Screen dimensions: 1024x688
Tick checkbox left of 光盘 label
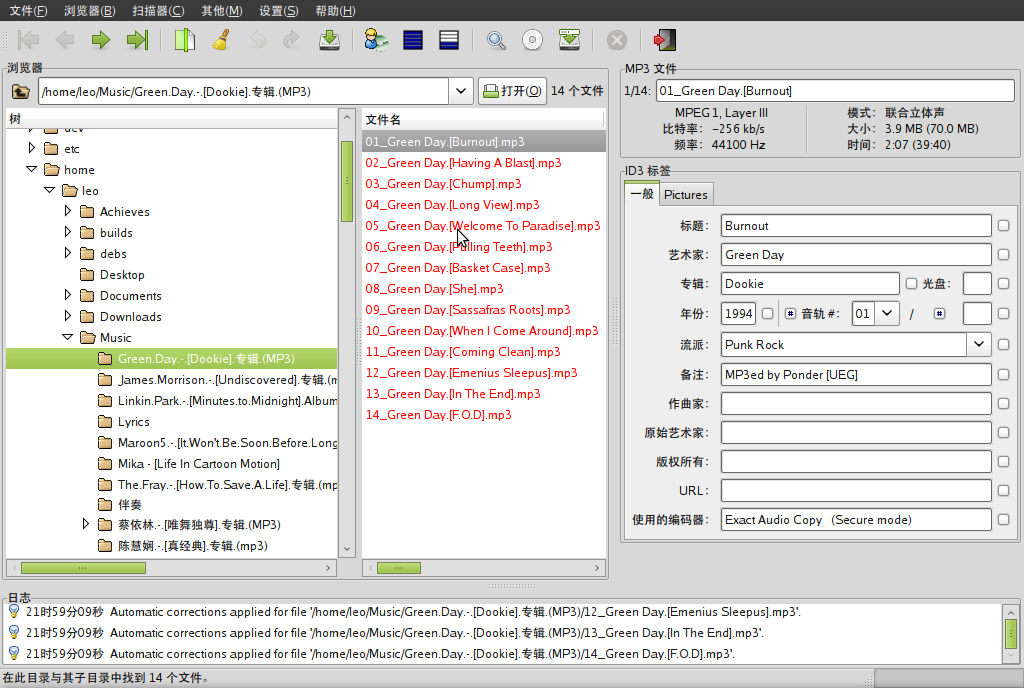point(911,283)
